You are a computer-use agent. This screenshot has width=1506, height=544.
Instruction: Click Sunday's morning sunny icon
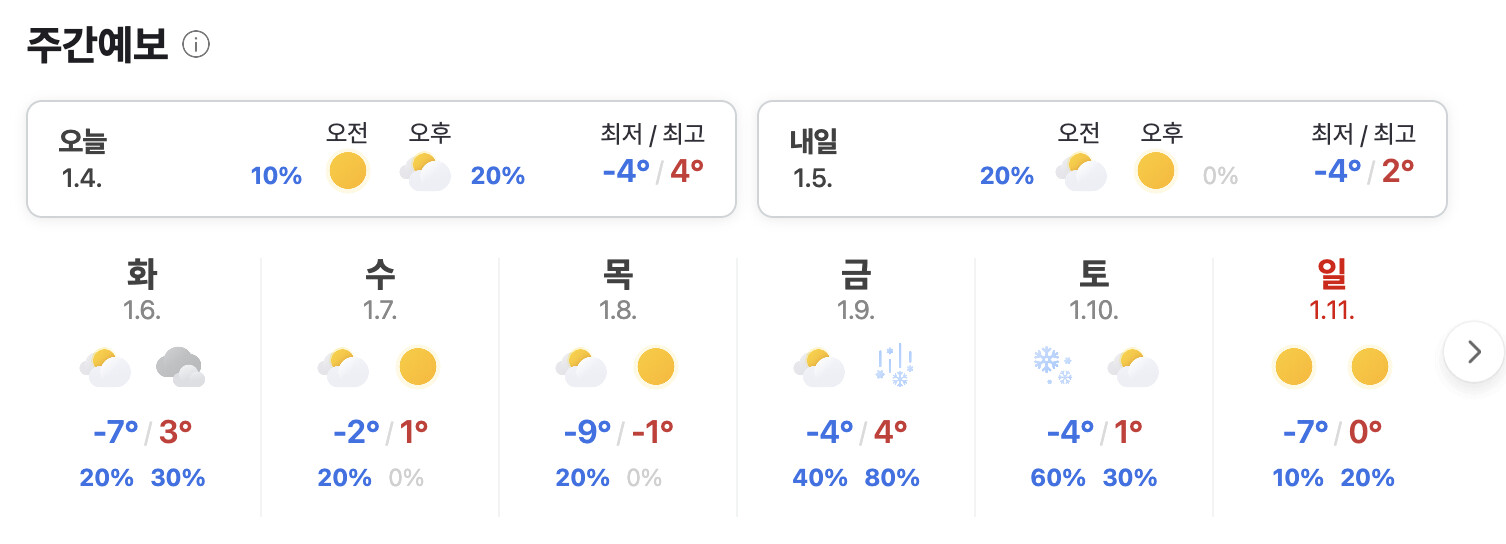click(1293, 367)
